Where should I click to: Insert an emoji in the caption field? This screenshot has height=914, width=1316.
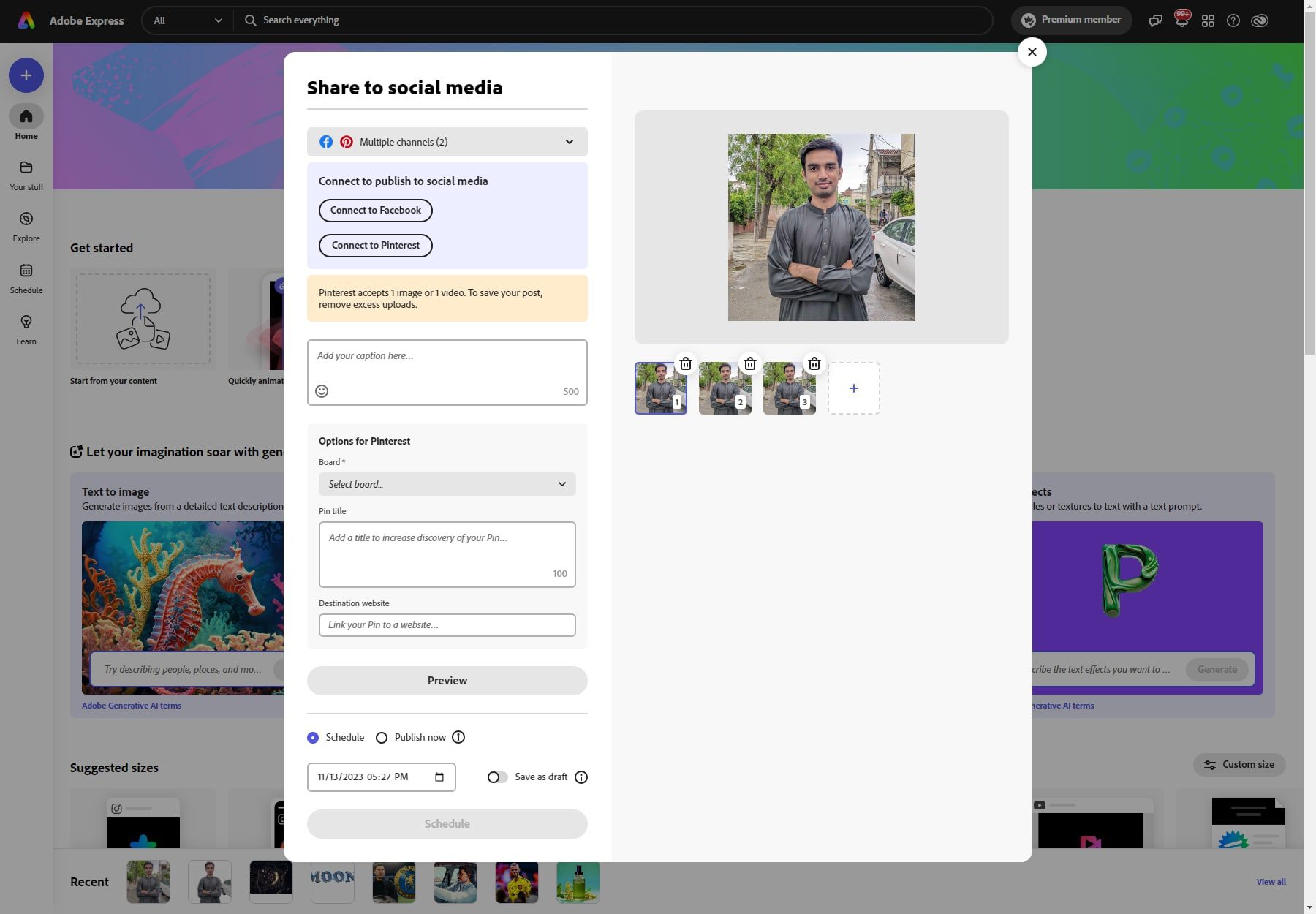click(x=322, y=391)
